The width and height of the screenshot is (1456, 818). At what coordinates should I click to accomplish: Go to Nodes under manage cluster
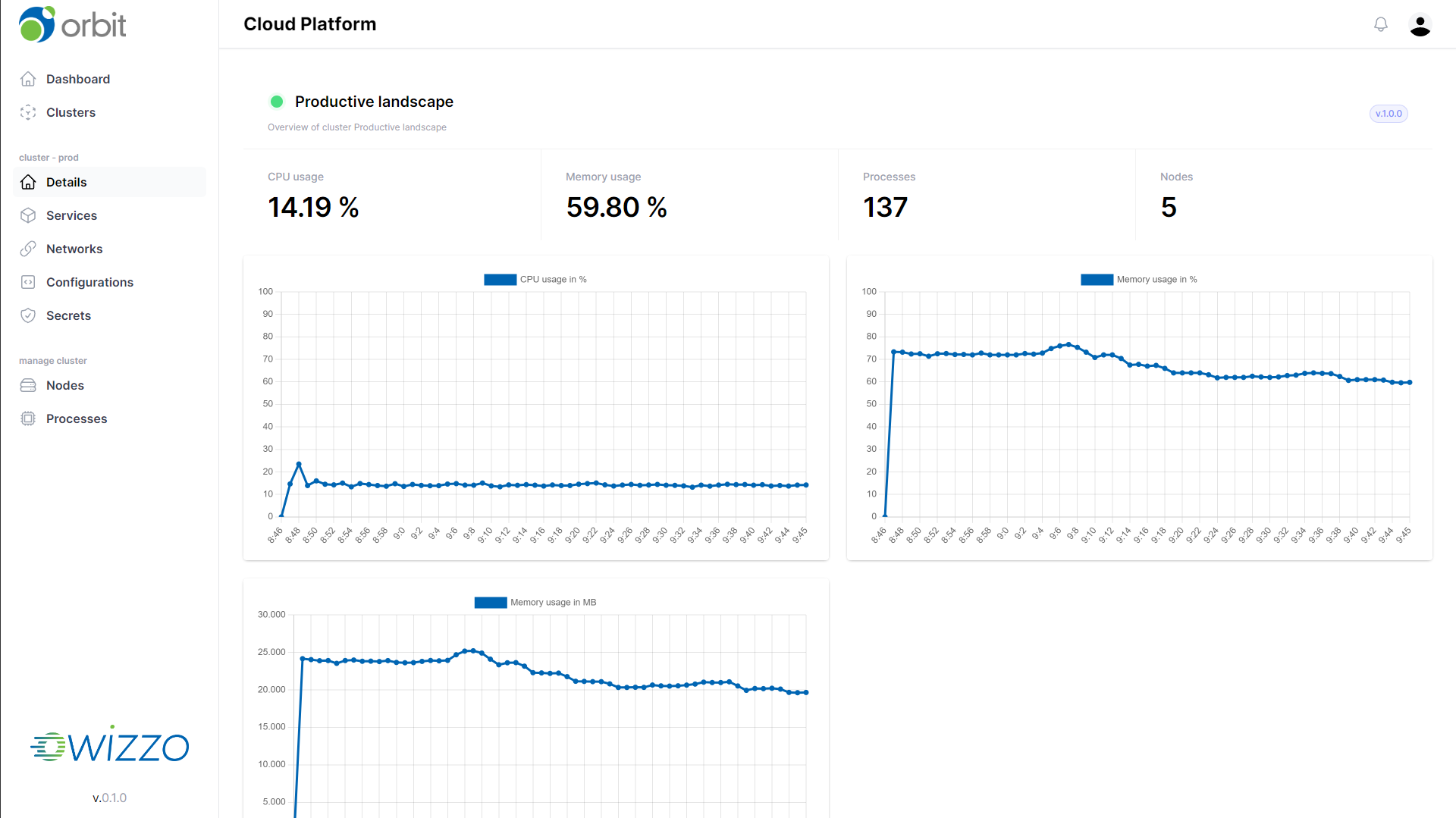pyautogui.click(x=109, y=385)
